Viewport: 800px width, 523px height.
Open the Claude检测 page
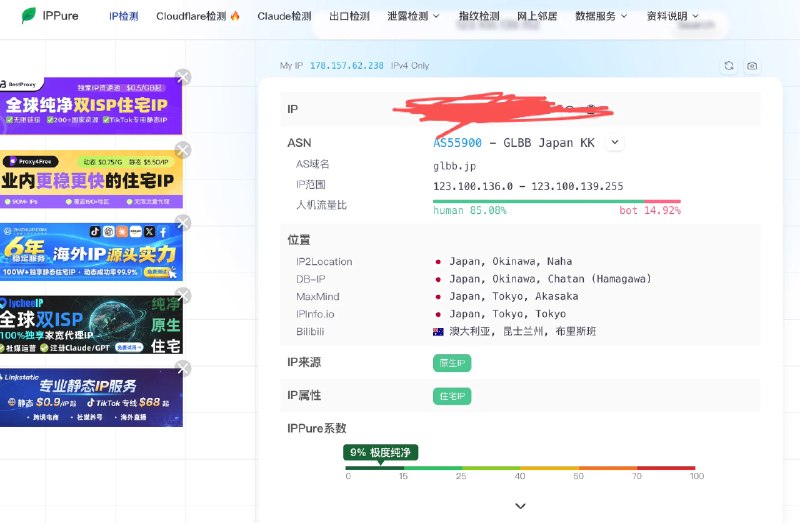point(284,16)
